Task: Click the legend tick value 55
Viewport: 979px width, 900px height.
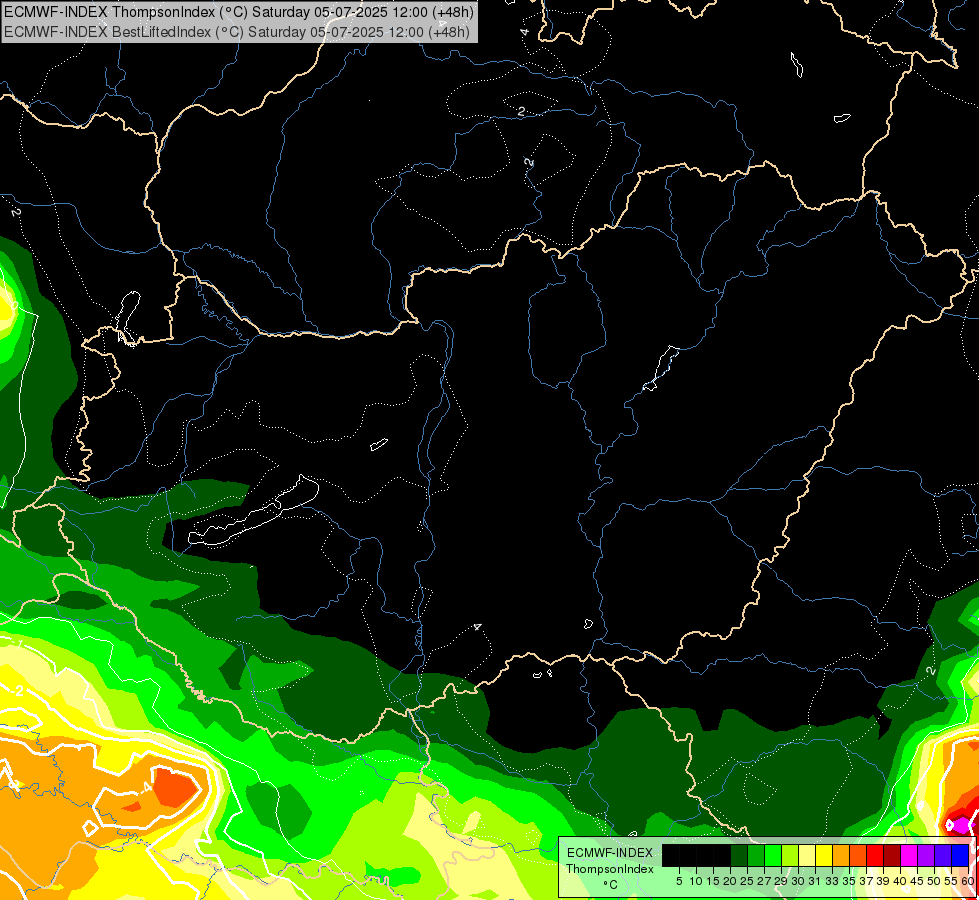Action: [x=950, y=881]
